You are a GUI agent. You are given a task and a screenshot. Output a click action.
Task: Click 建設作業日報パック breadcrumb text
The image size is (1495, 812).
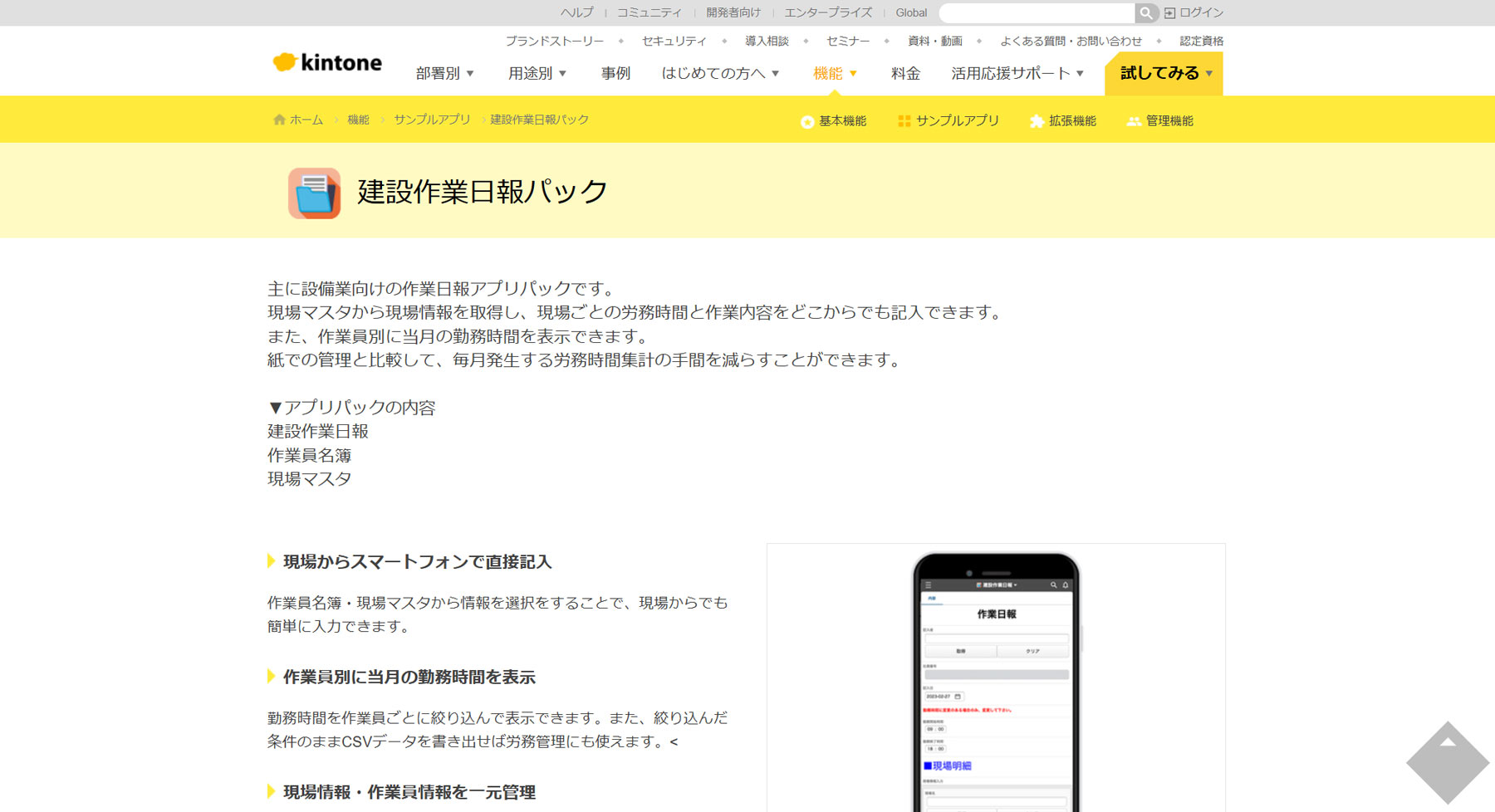[x=539, y=120]
